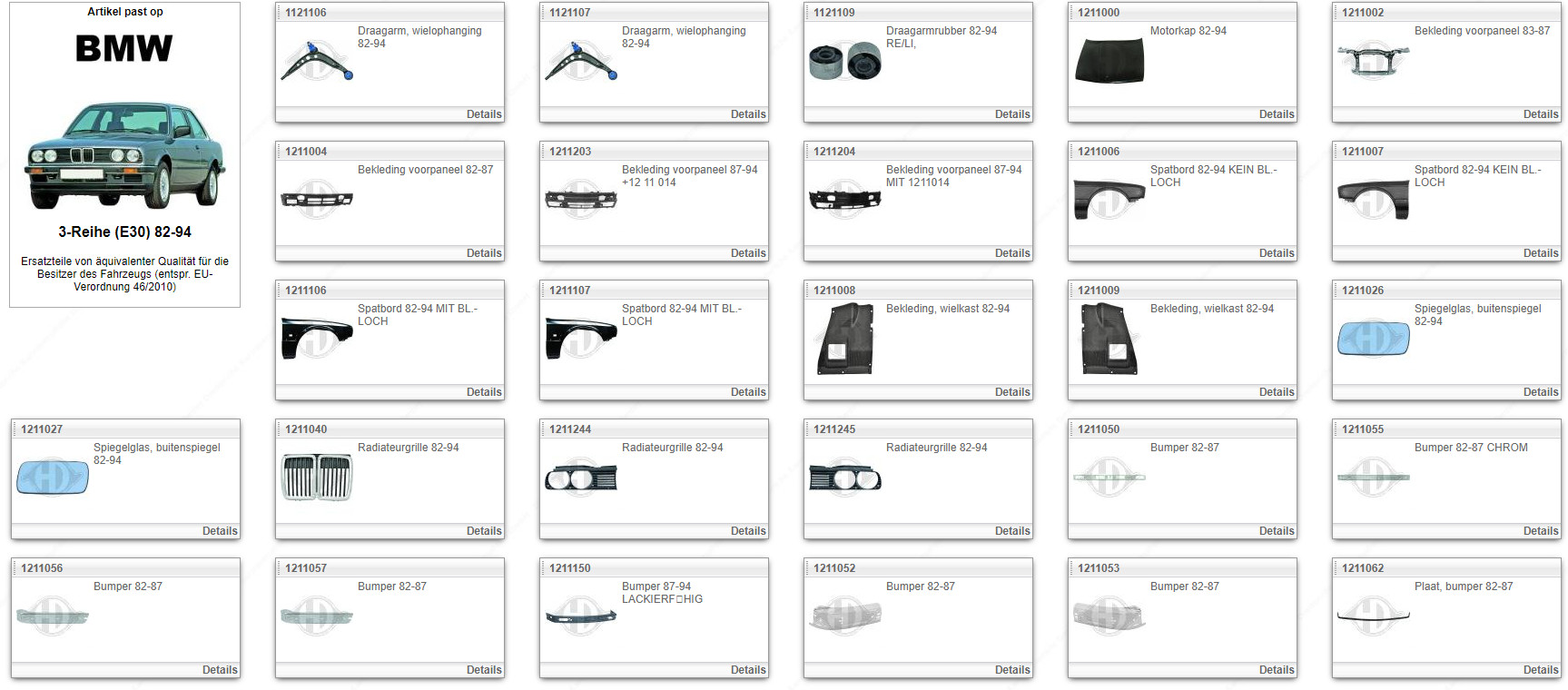
Task: Open headlight grille image 1211245
Action: (x=844, y=478)
